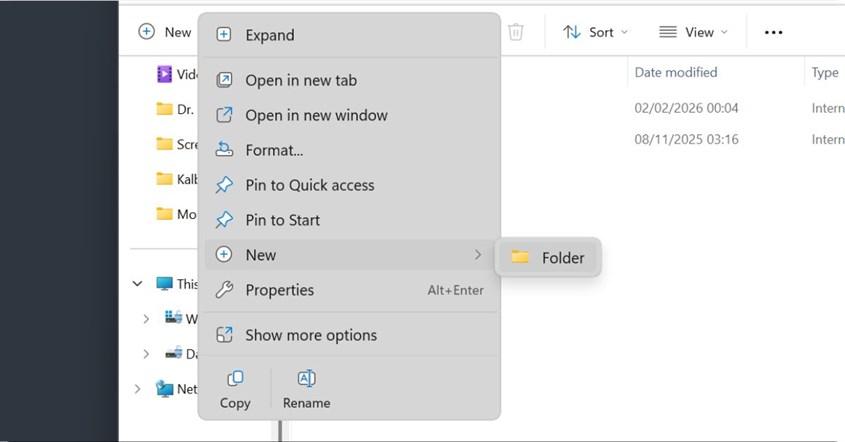Select Format... from the context menu
The height and width of the screenshot is (442, 845).
click(349, 150)
